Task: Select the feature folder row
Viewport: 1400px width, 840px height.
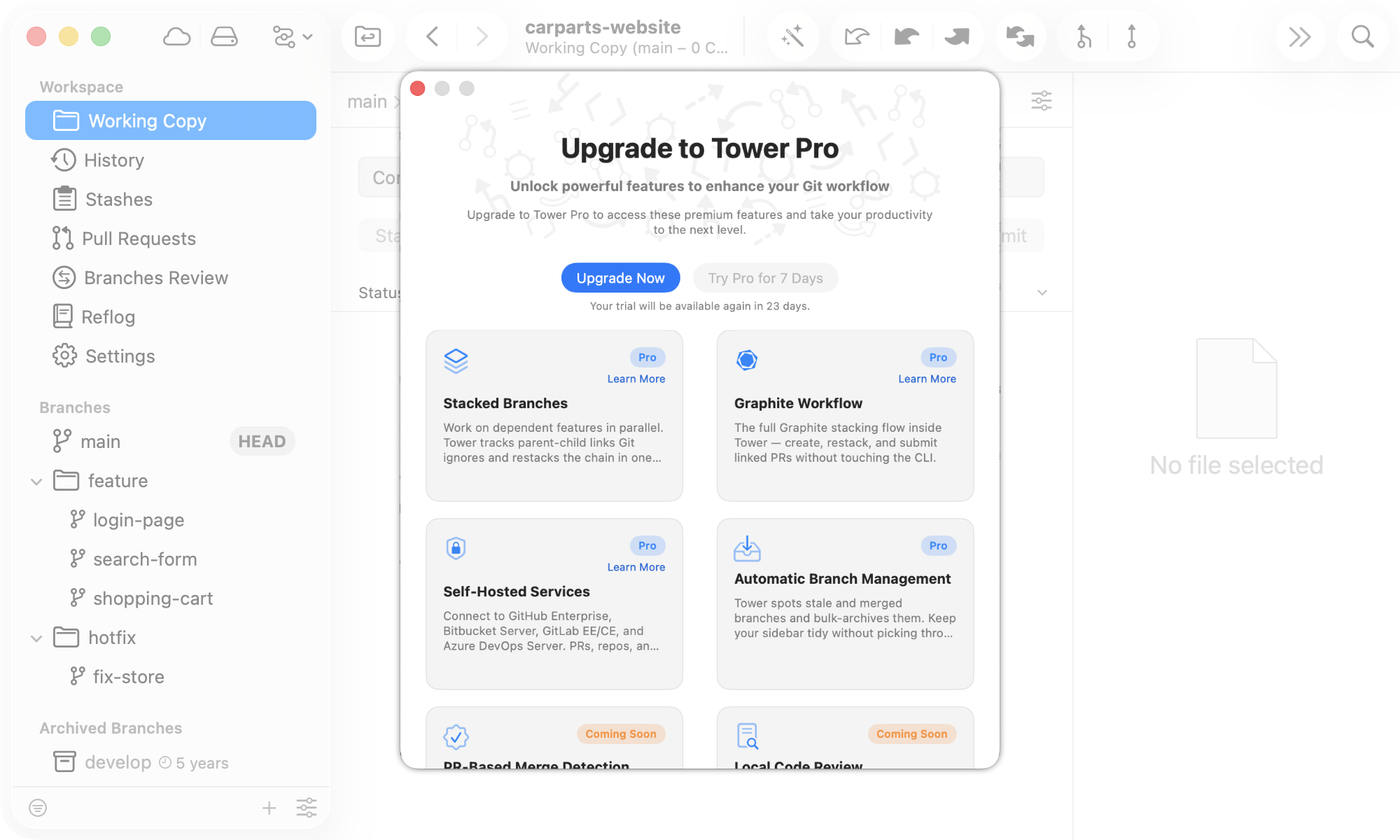Action: 171,480
